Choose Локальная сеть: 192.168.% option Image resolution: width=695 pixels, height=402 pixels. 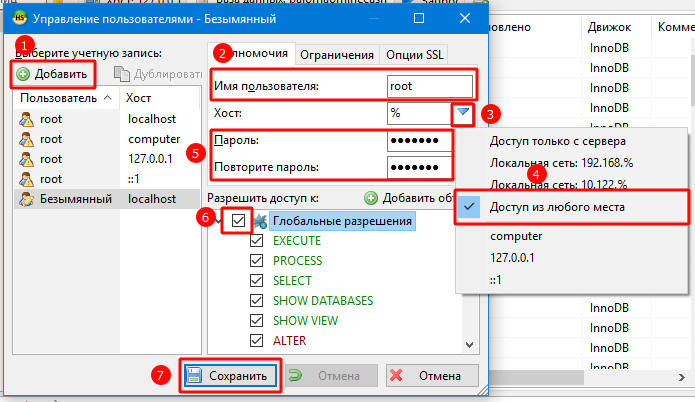pos(572,163)
